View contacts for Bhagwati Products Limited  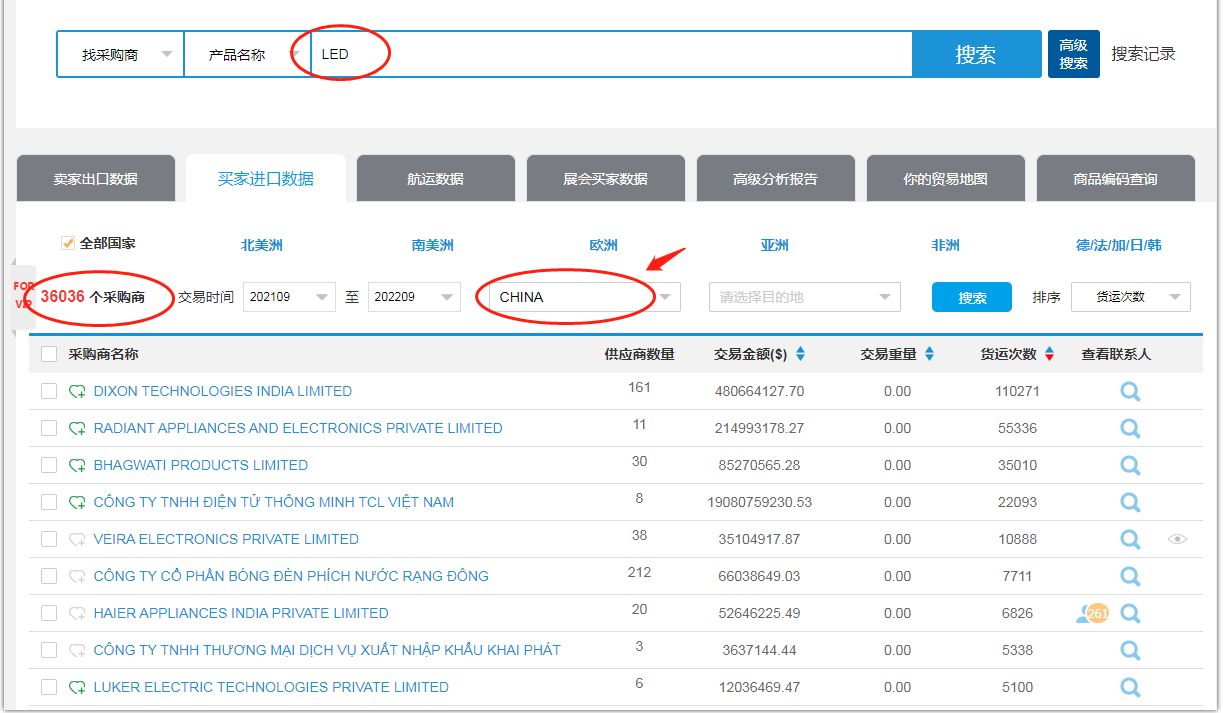point(1130,465)
